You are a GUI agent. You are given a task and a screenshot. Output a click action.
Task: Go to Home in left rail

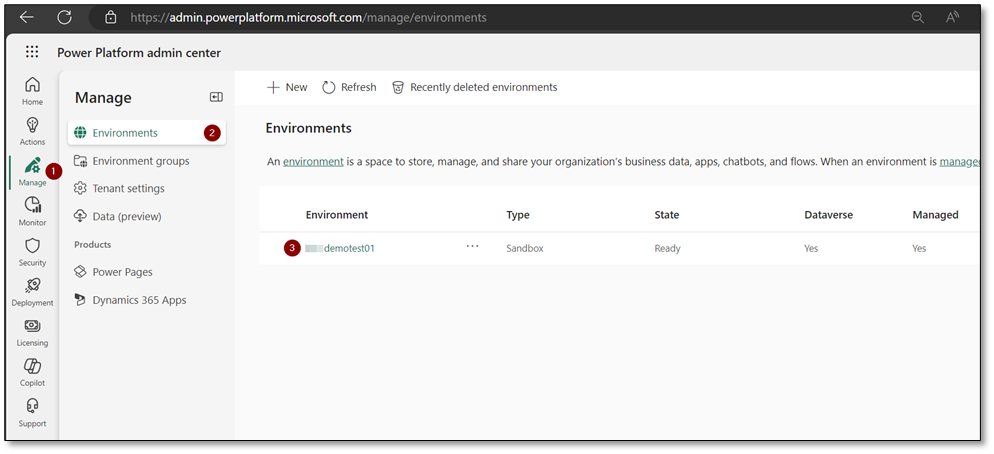[32, 90]
